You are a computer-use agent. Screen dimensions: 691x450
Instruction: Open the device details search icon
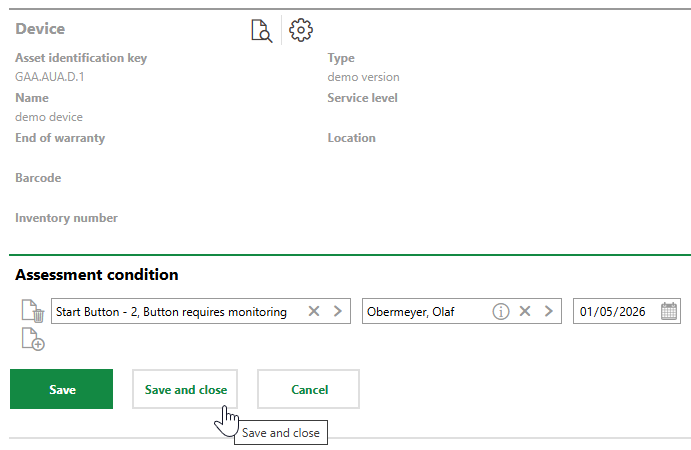pyautogui.click(x=261, y=31)
